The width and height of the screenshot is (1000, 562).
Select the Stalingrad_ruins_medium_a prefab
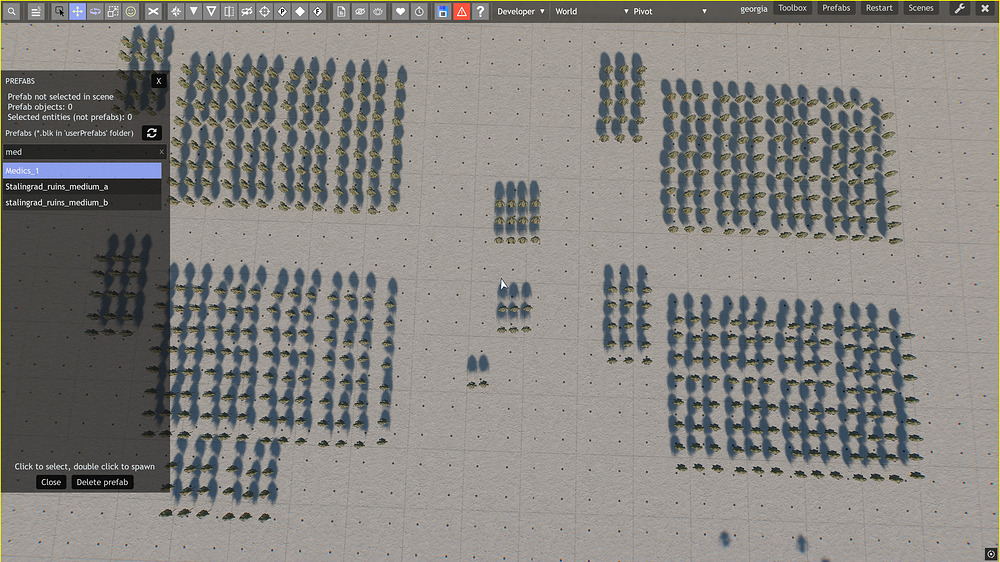pos(82,186)
